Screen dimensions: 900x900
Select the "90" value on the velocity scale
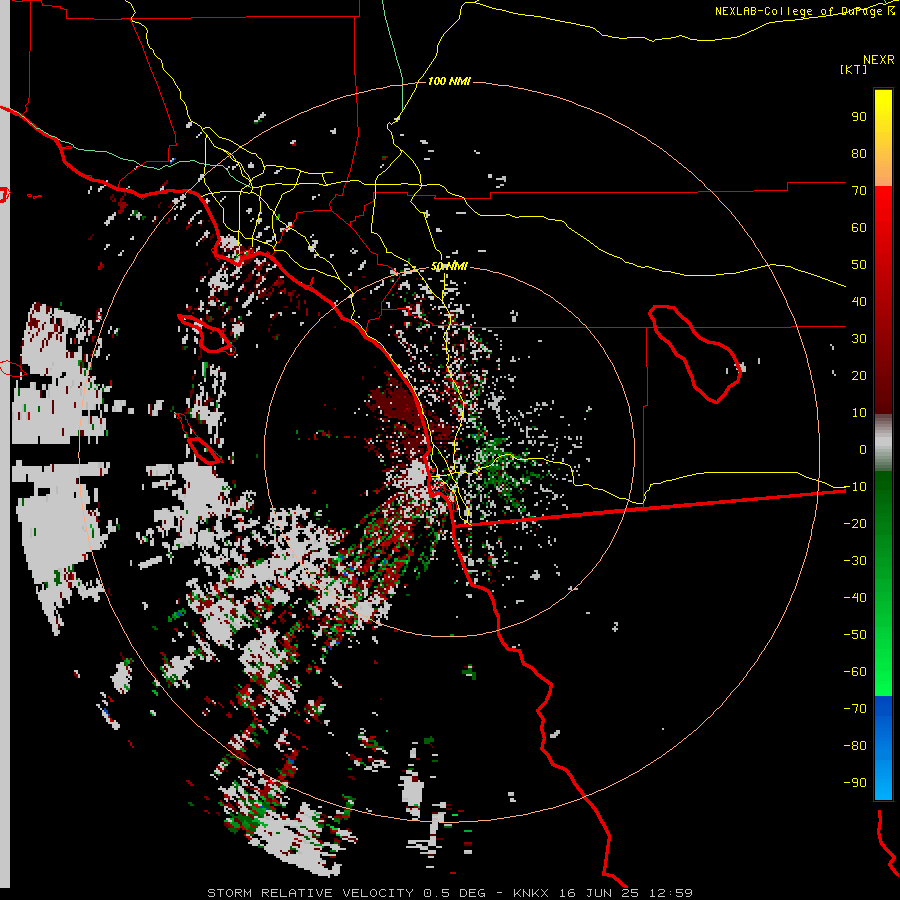click(859, 117)
